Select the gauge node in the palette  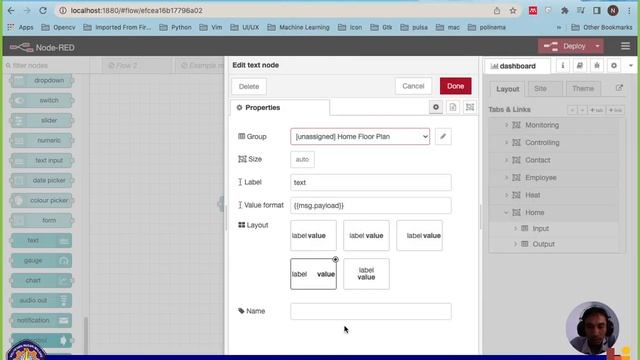[x=41, y=260]
